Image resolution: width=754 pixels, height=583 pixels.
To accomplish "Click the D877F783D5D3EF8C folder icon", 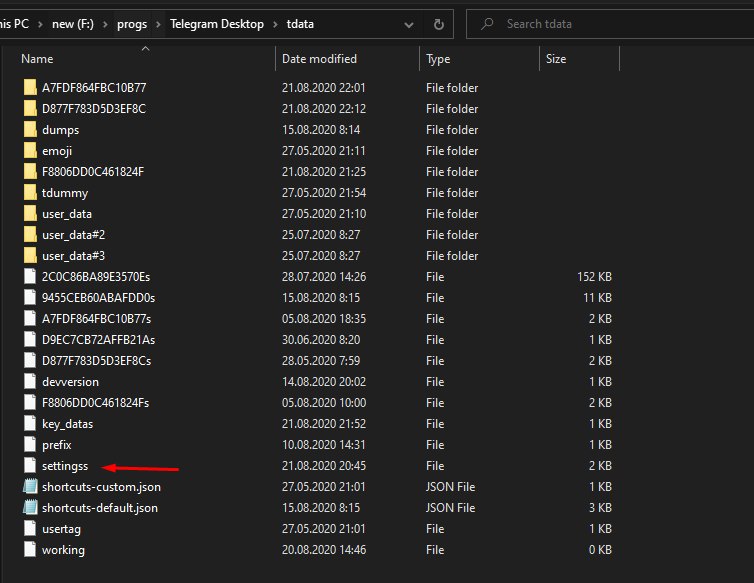I will [30, 109].
